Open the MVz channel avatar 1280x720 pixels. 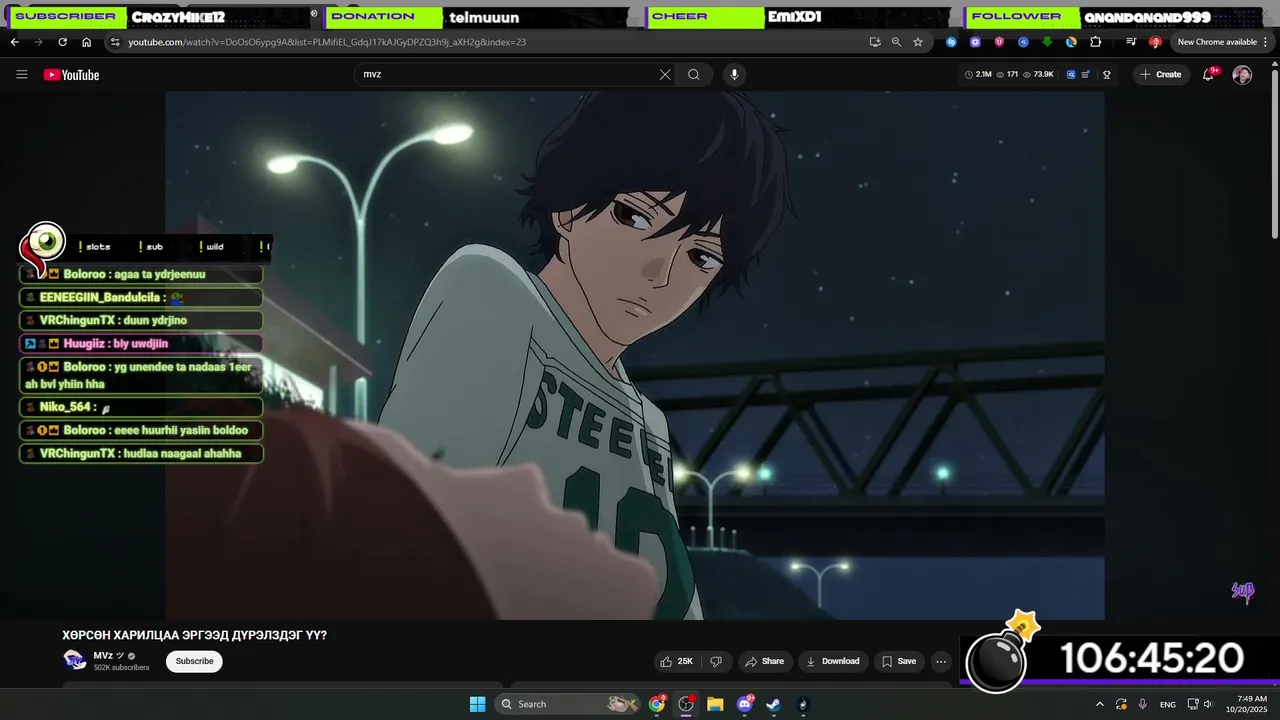(x=74, y=661)
